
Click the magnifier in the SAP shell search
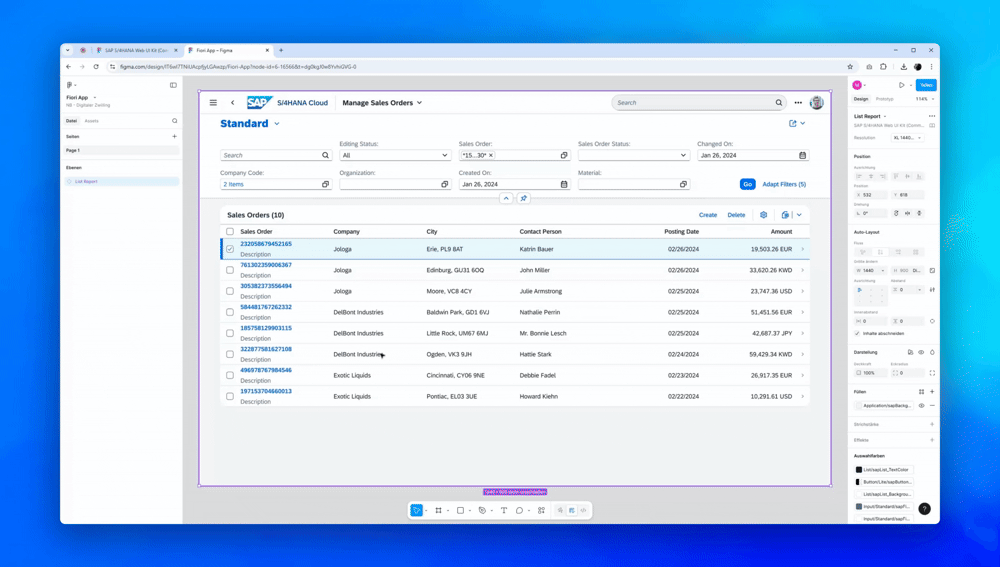[x=779, y=103]
